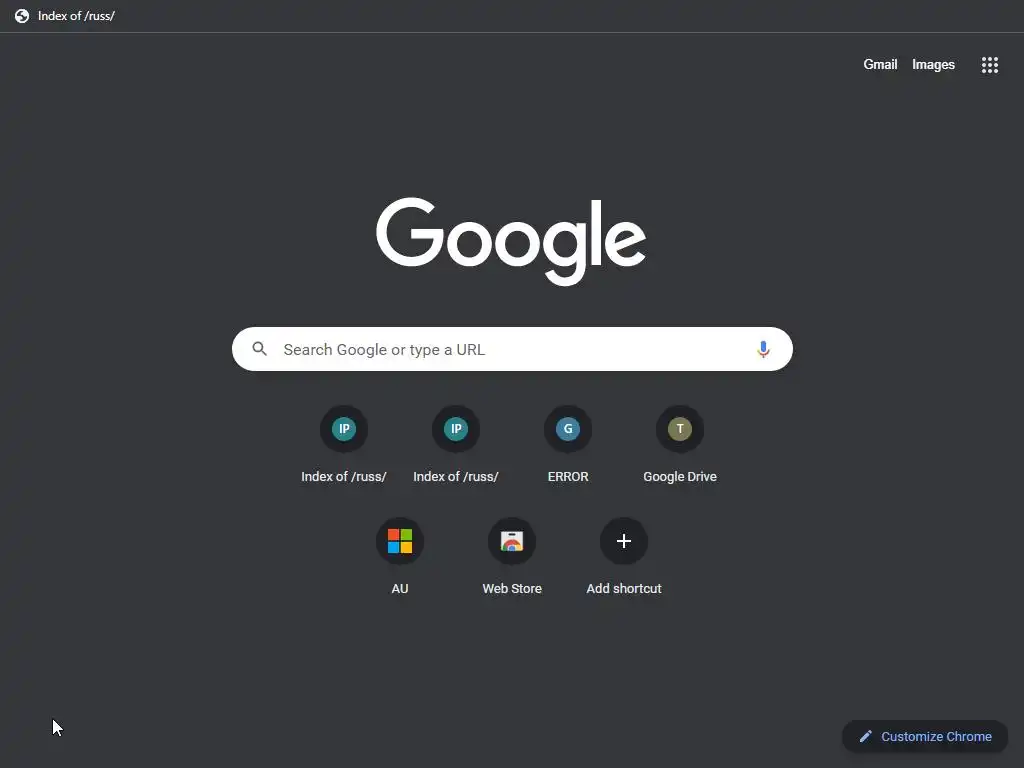
Task: Open the second Index of /russ/ shortcut
Action: [456, 429]
